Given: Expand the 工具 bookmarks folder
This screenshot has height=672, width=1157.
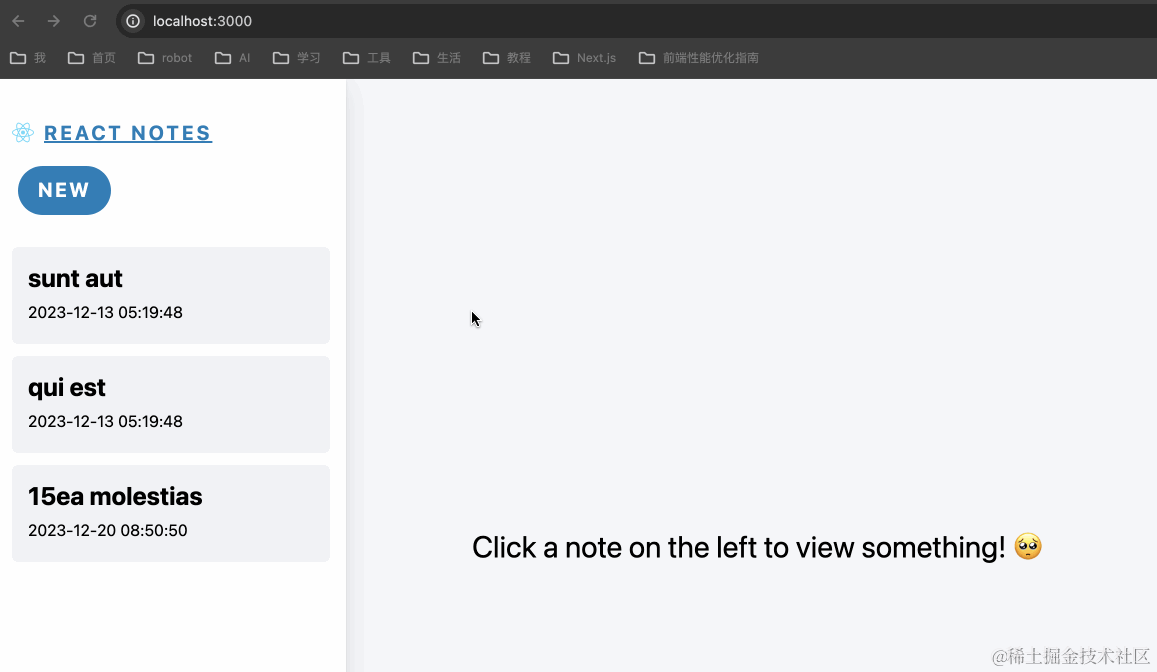Looking at the screenshot, I should click(x=366, y=57).
